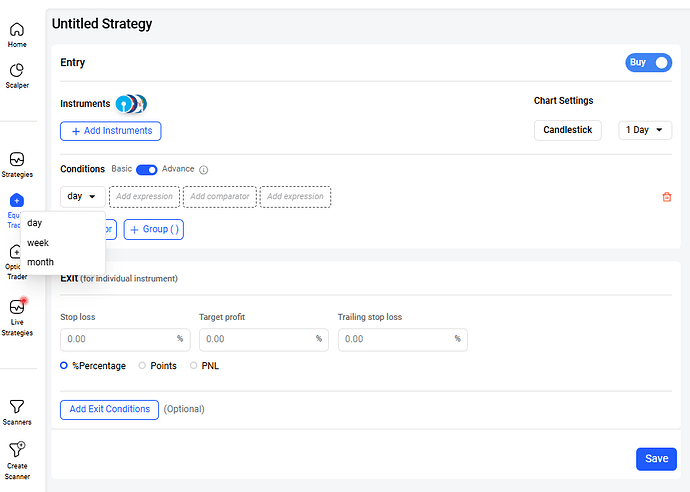Choose week from the dropdown list
690x492 pixels.
point(38,242)
